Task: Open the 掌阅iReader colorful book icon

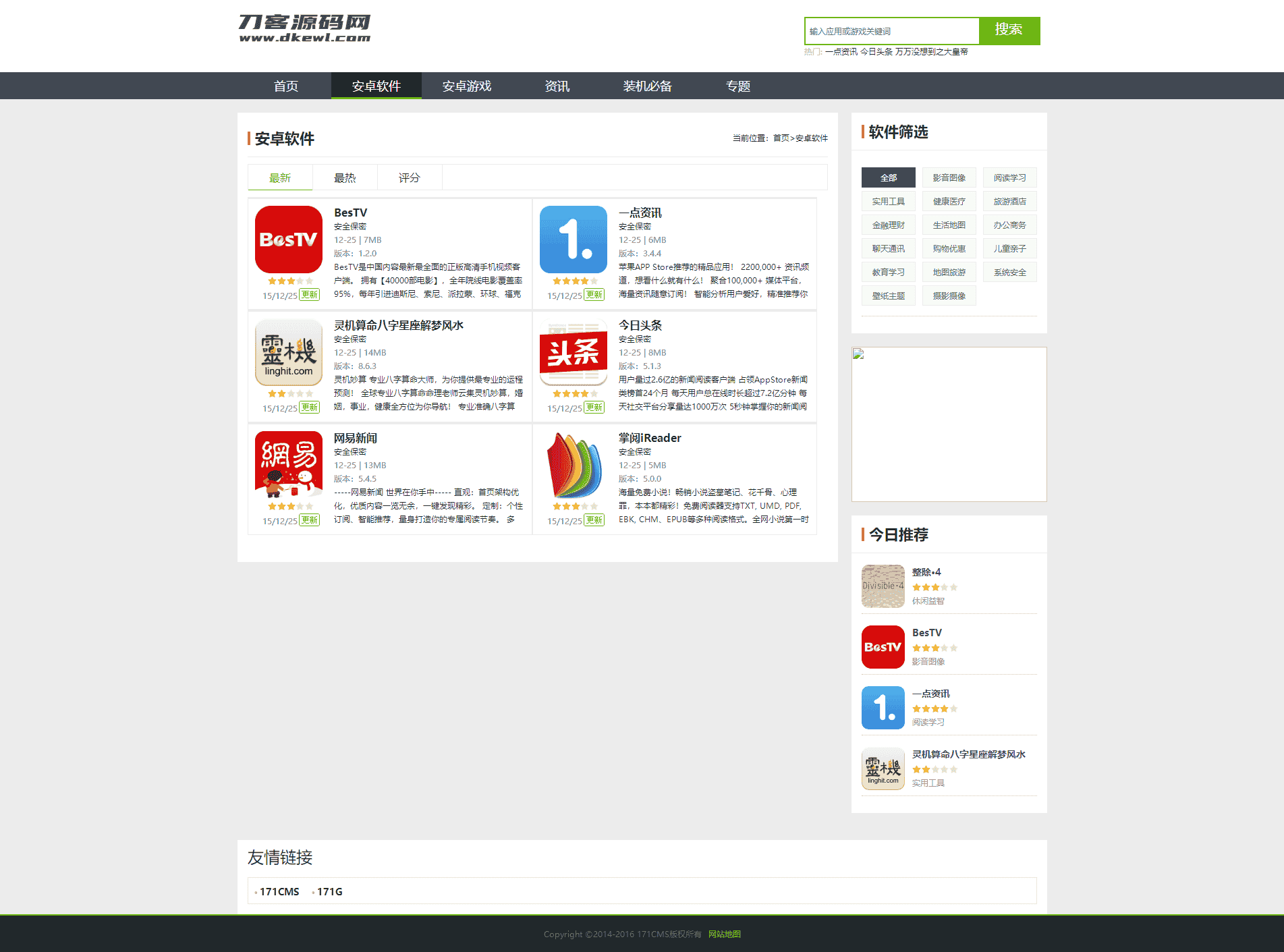Action: 574,465
